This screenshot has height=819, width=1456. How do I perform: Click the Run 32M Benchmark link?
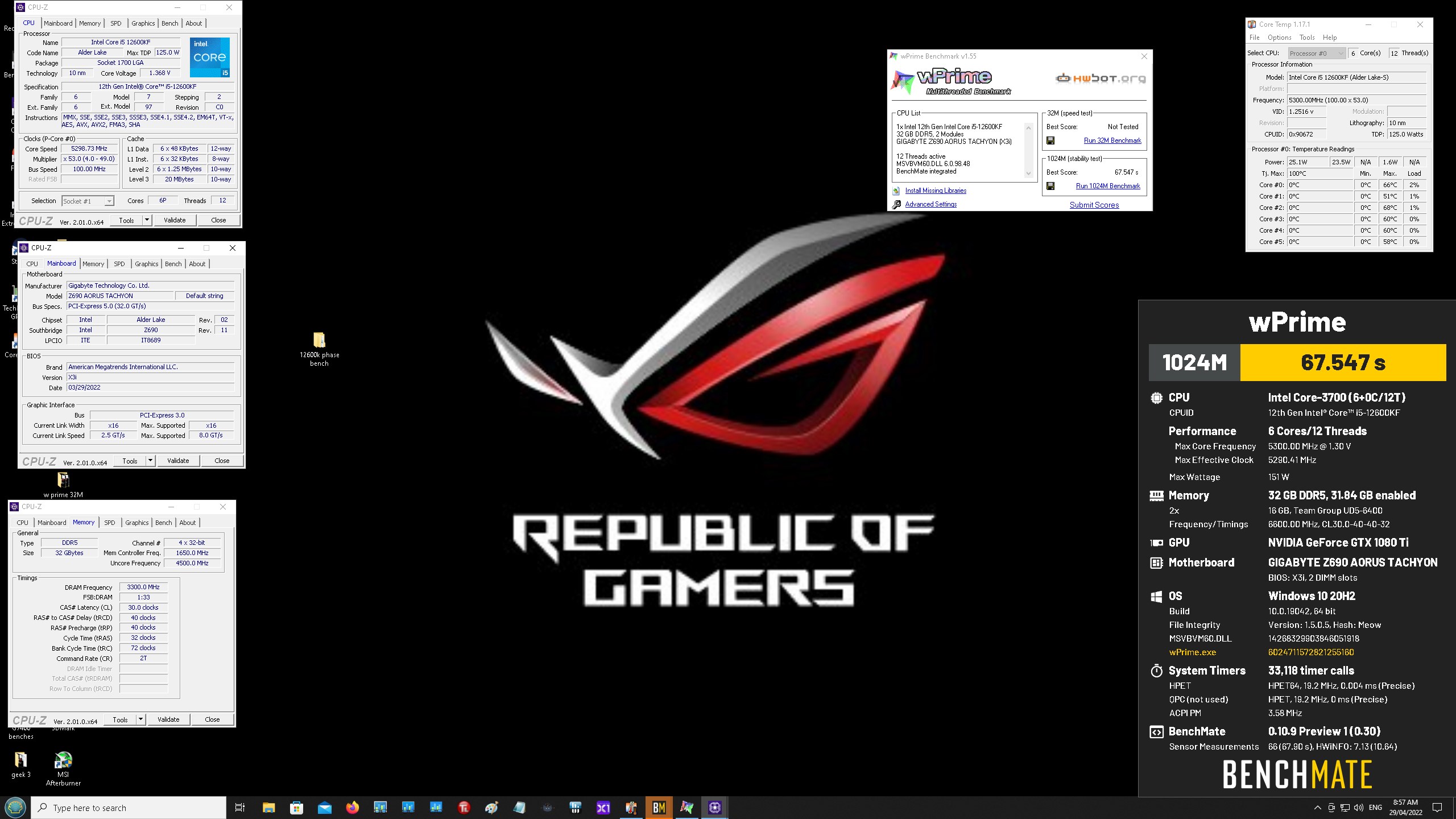1112,140
